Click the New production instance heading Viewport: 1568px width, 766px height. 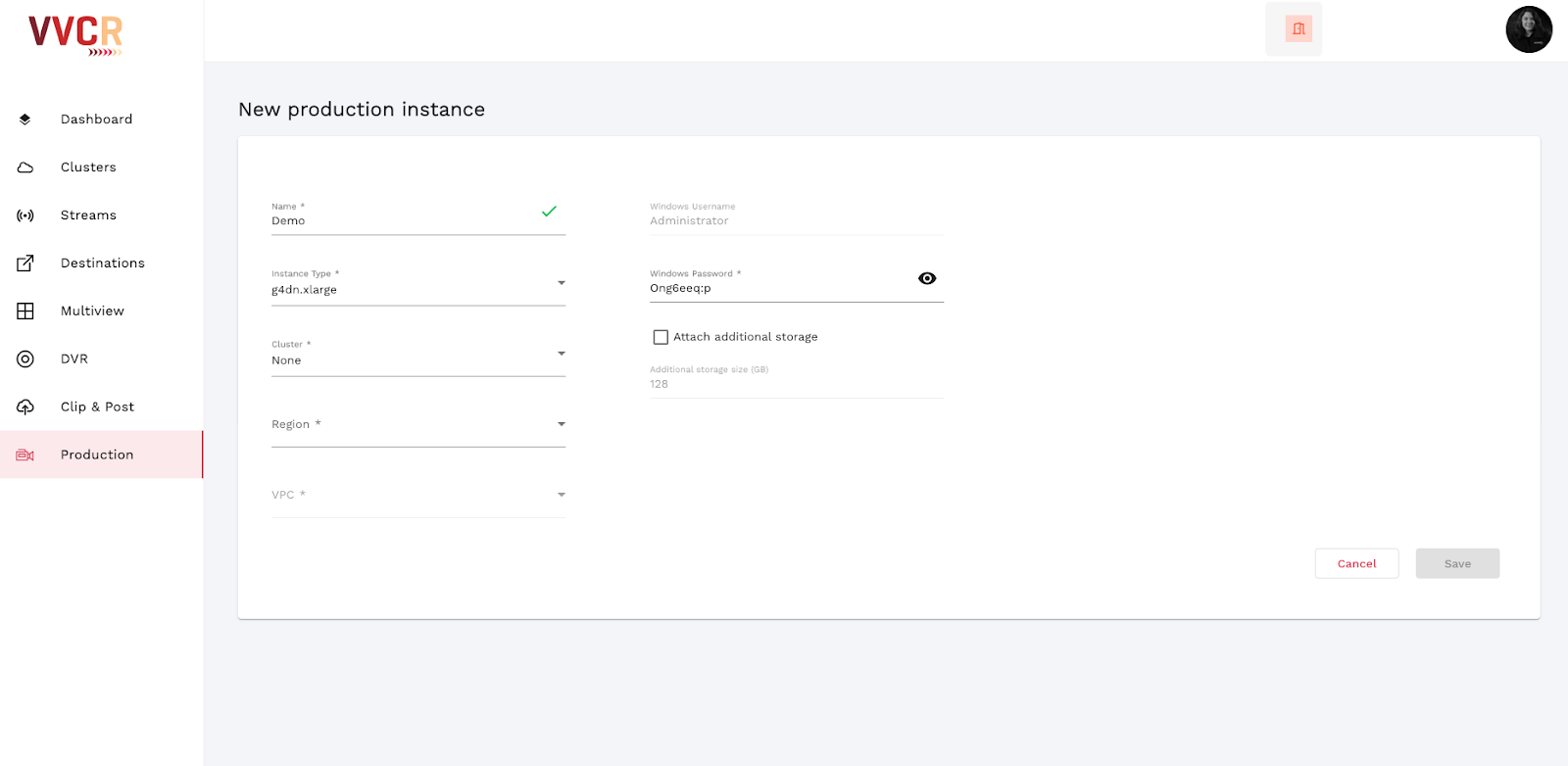click(362, 110)
